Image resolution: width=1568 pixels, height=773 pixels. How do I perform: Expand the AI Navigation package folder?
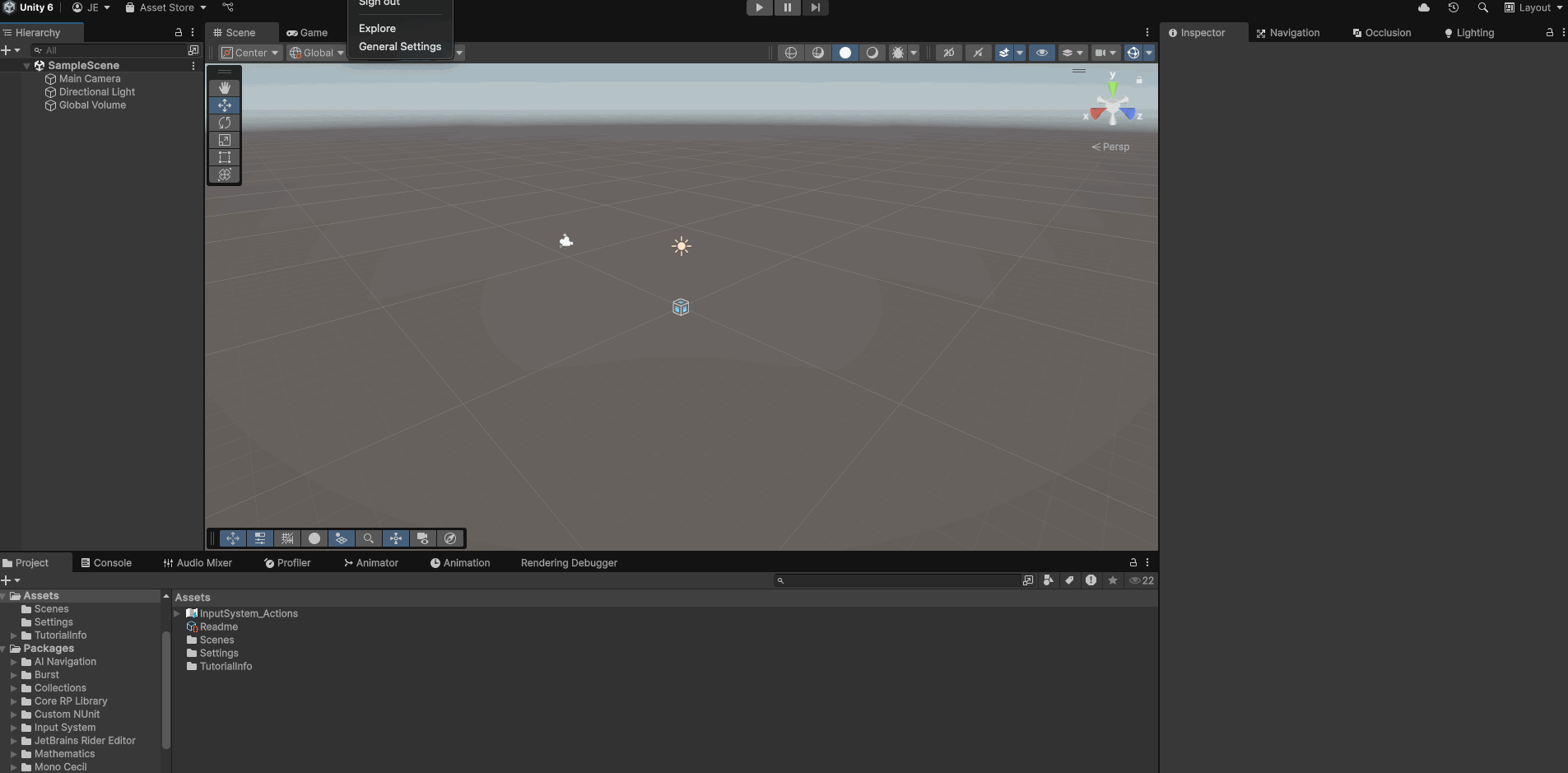13,662
